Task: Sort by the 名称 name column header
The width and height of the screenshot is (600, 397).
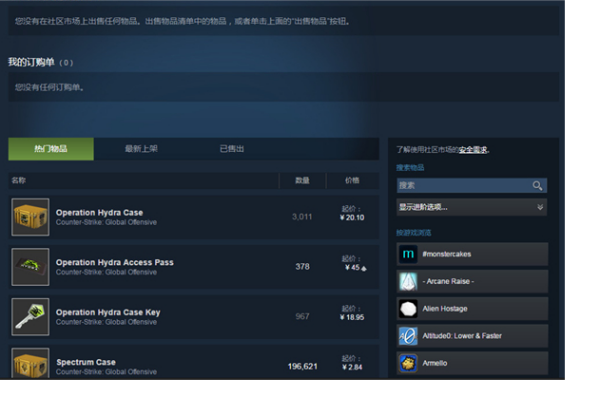Action: pos(19,180)
